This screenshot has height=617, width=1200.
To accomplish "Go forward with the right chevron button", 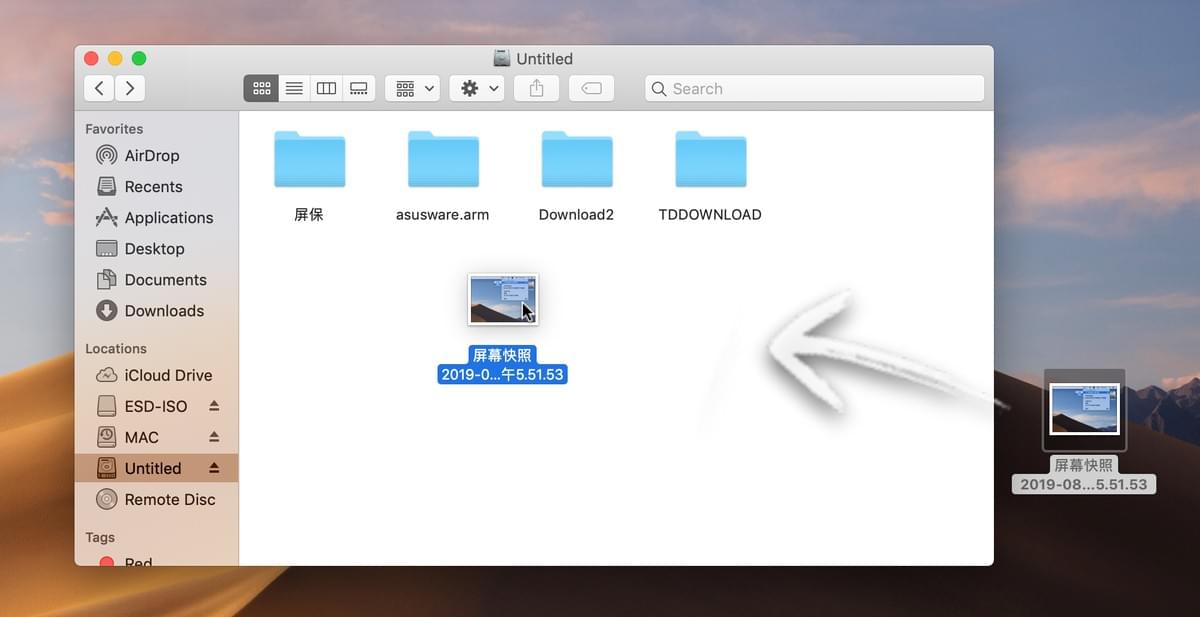I will (130, 88).
